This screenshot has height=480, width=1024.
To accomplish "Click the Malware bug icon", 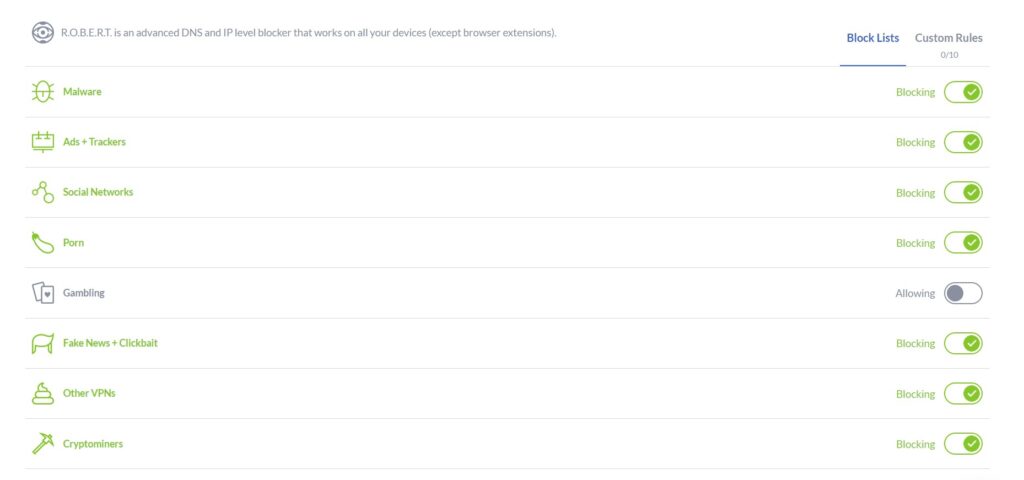I will (x=42, y=91).
